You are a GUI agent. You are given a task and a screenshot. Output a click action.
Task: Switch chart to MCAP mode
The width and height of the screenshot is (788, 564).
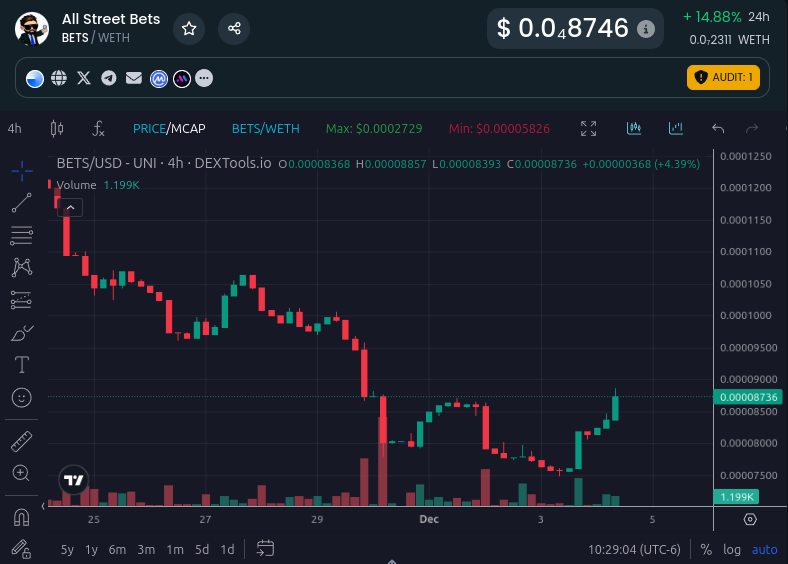click(188, 129)
